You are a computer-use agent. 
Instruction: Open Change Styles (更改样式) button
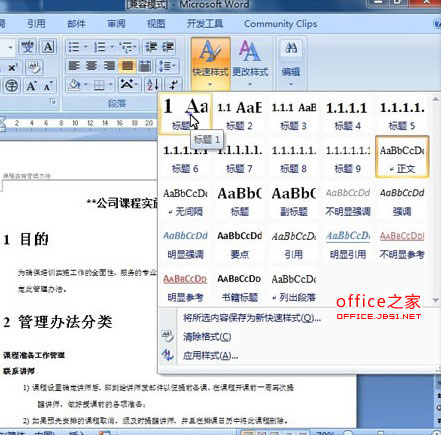click(x=250, y=63)
